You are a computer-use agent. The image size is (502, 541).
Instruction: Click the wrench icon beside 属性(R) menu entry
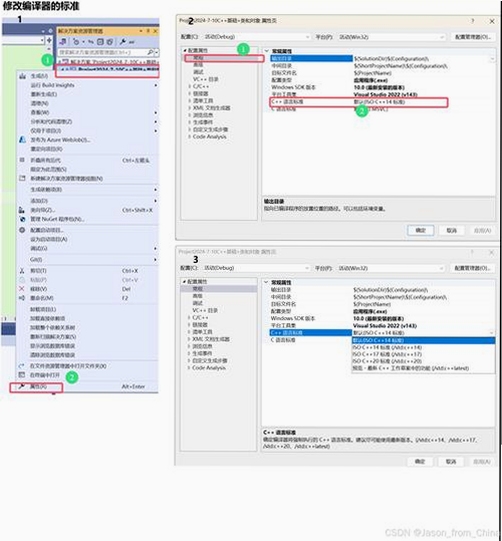point(21,386)
